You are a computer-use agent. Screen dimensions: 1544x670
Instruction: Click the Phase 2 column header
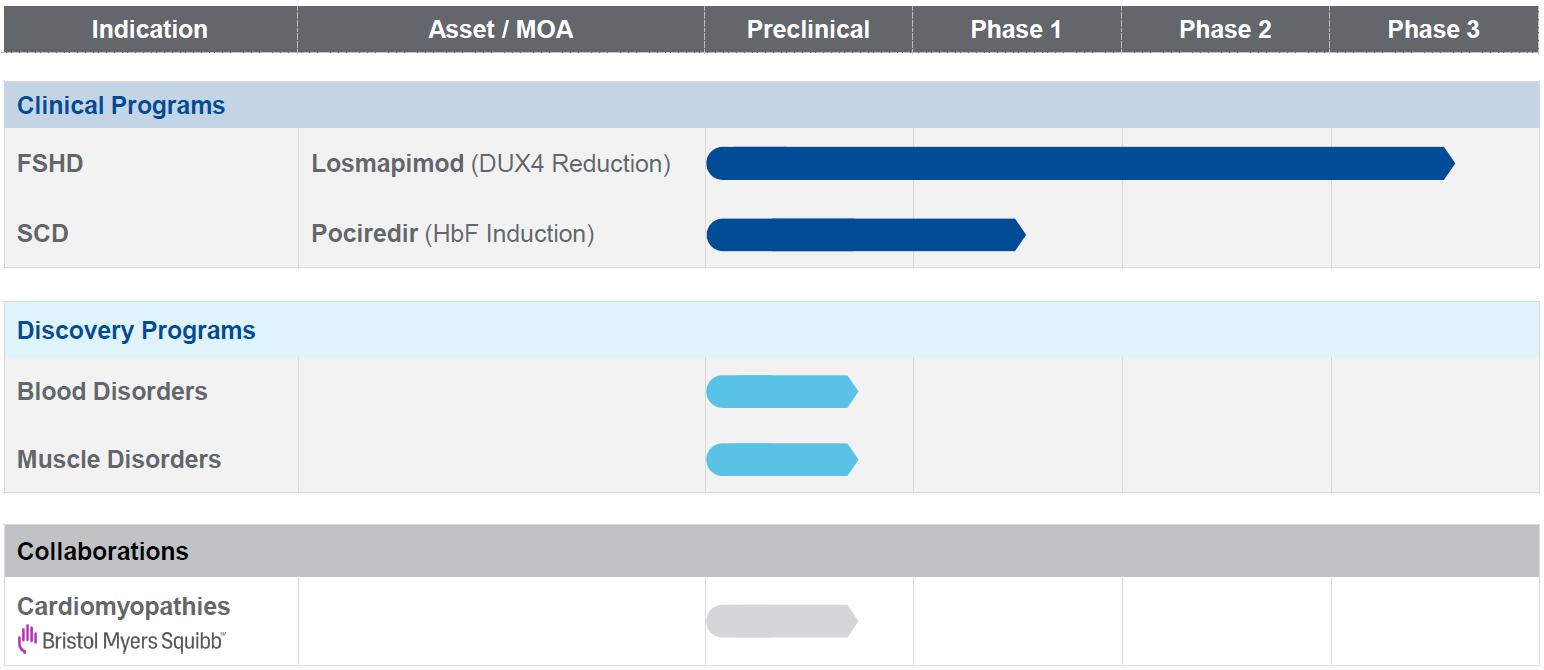point(1225,30)
